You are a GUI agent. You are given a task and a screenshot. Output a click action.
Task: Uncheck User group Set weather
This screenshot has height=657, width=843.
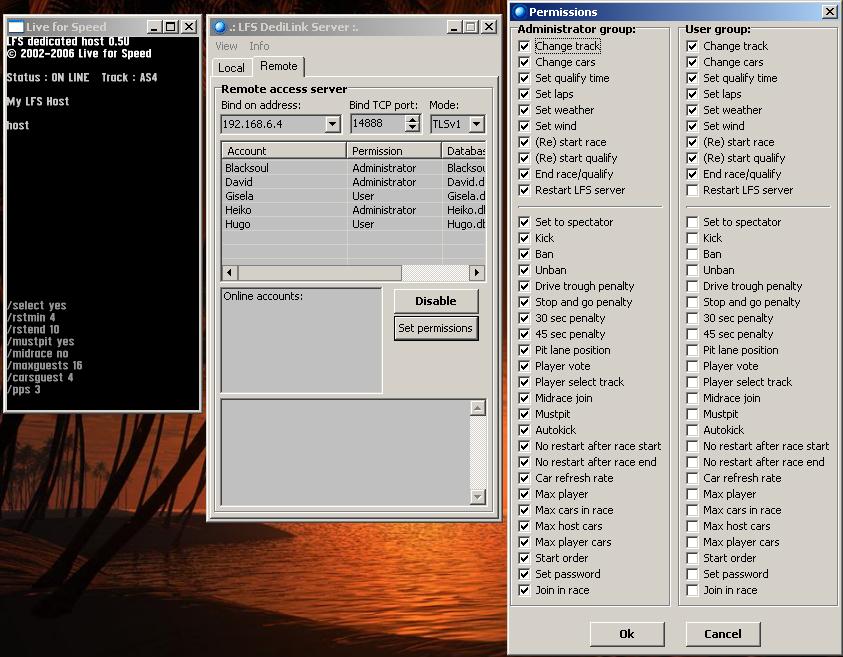[x=692, y=110]
